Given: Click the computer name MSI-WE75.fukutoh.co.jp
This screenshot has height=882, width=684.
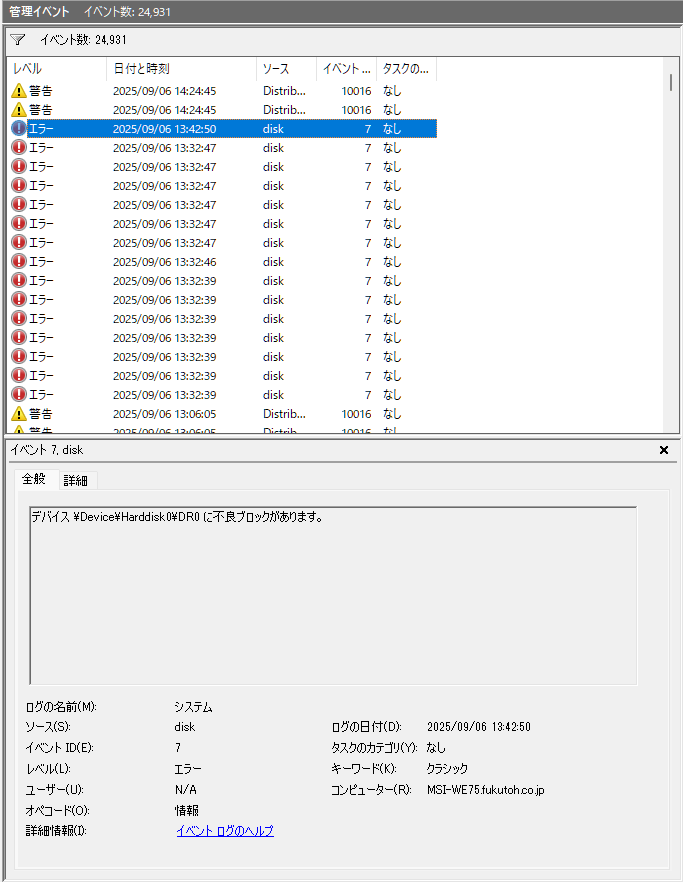Looking at the screenshot, I should coord(485,790).
